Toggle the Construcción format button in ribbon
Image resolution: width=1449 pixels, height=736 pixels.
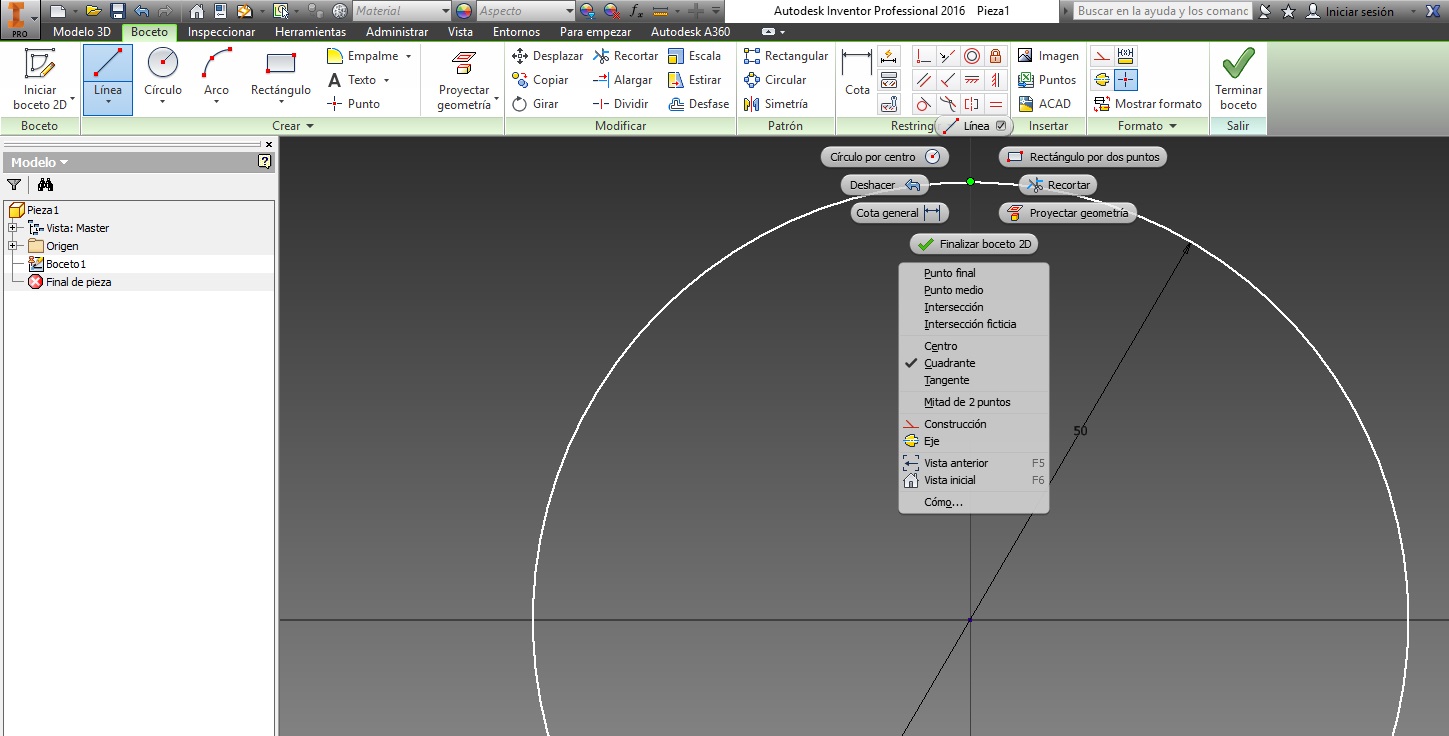click(1102, 56)
